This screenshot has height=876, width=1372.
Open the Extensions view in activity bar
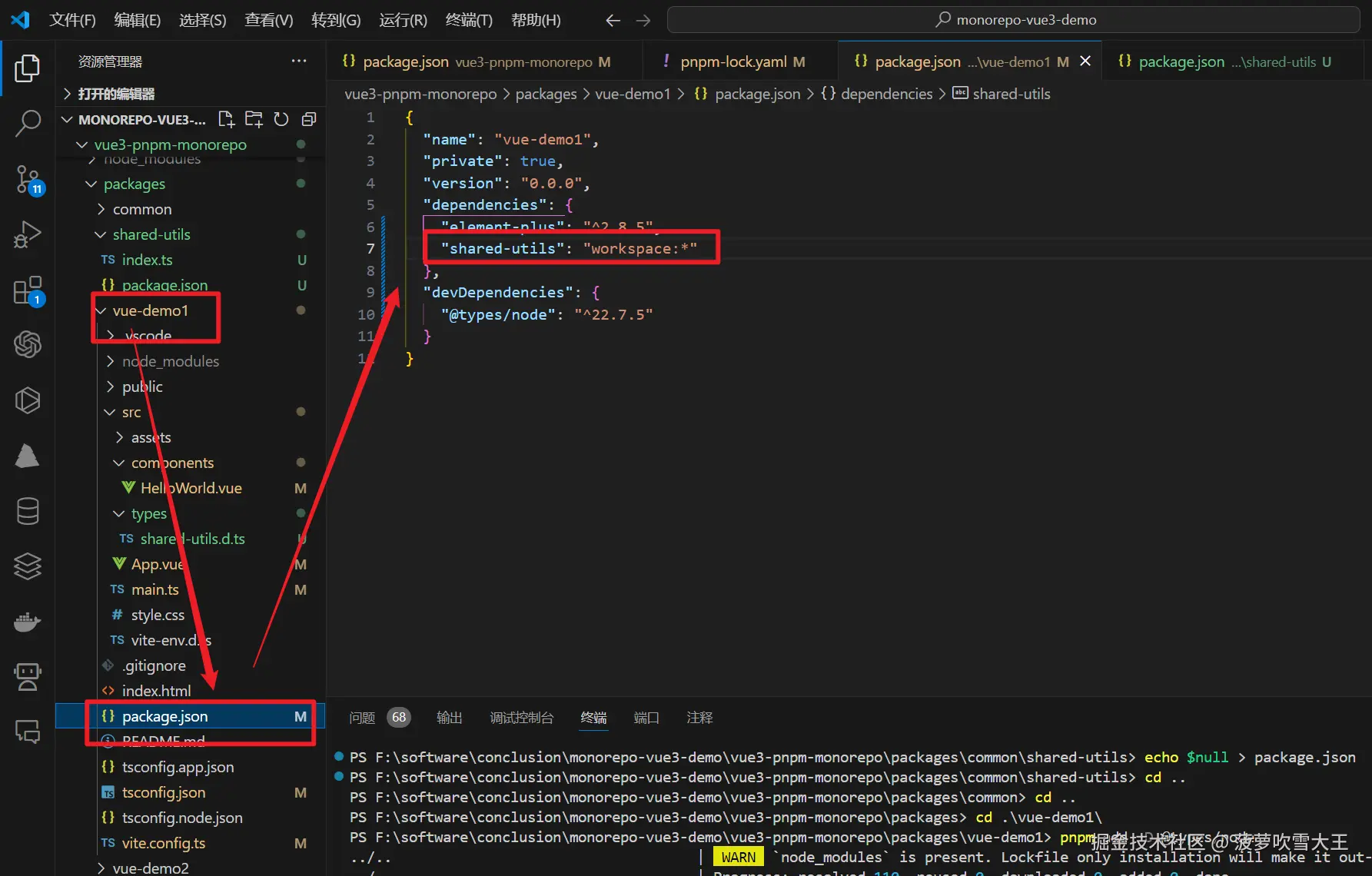point(28,290)
